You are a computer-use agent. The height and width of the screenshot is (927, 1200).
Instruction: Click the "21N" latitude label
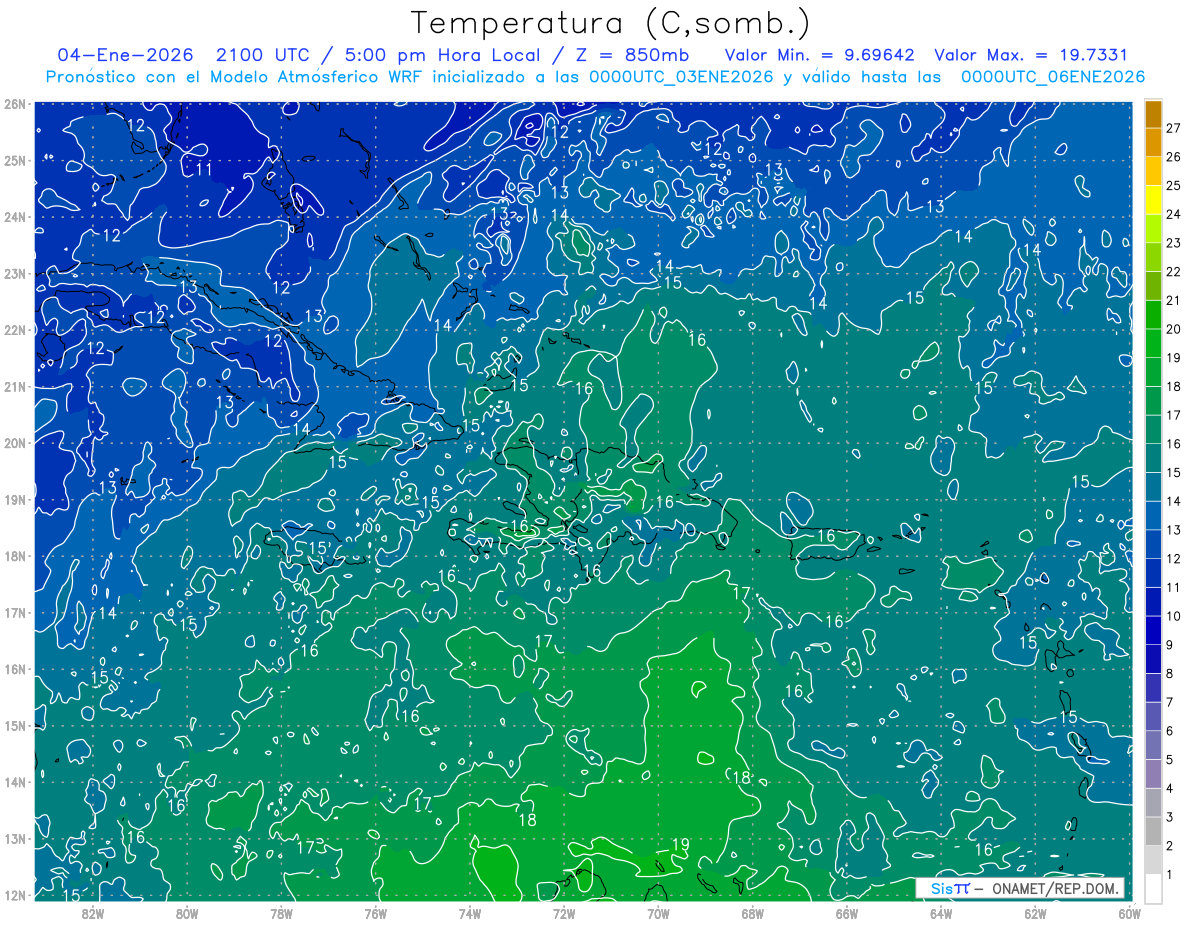[14, 386]
